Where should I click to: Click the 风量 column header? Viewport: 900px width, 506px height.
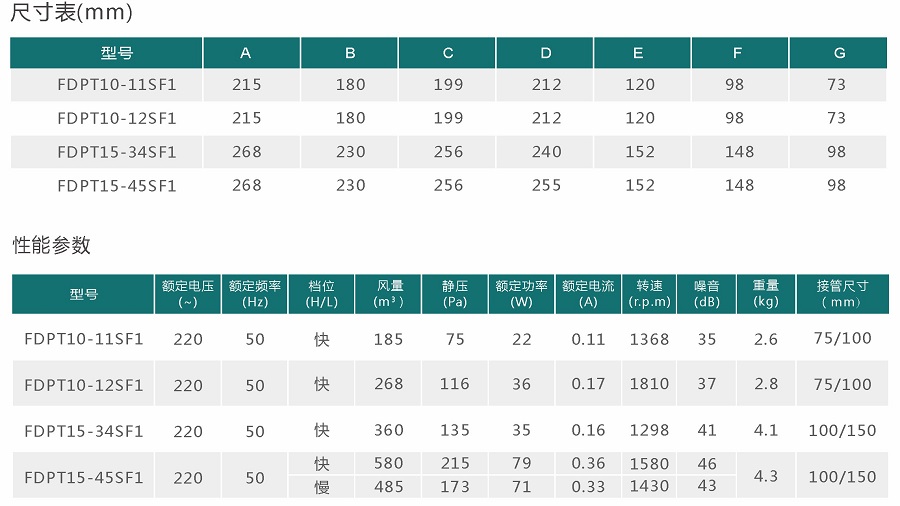(x=388, y=293)
